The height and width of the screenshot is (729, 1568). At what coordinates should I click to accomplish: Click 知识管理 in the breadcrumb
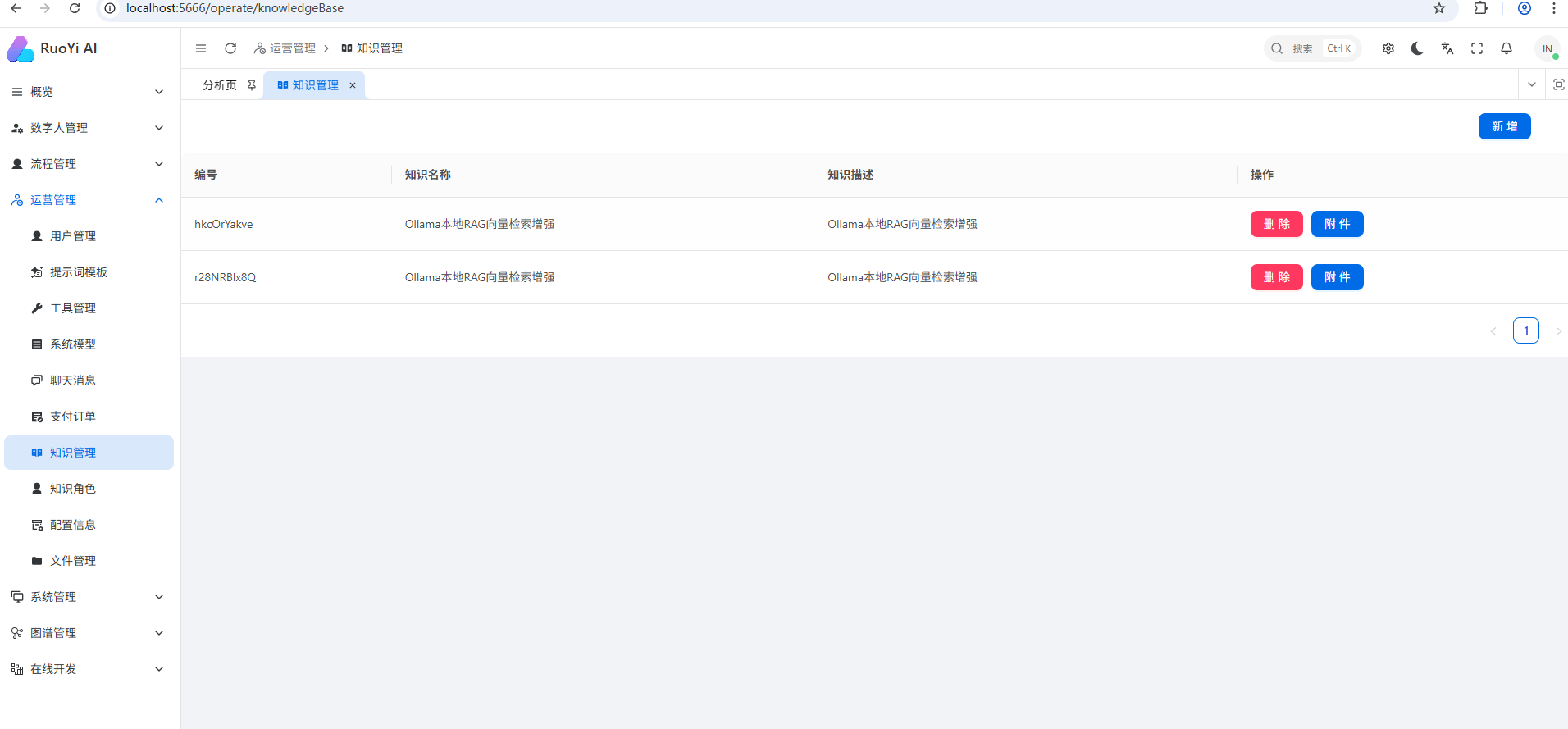tap(372, 48)
